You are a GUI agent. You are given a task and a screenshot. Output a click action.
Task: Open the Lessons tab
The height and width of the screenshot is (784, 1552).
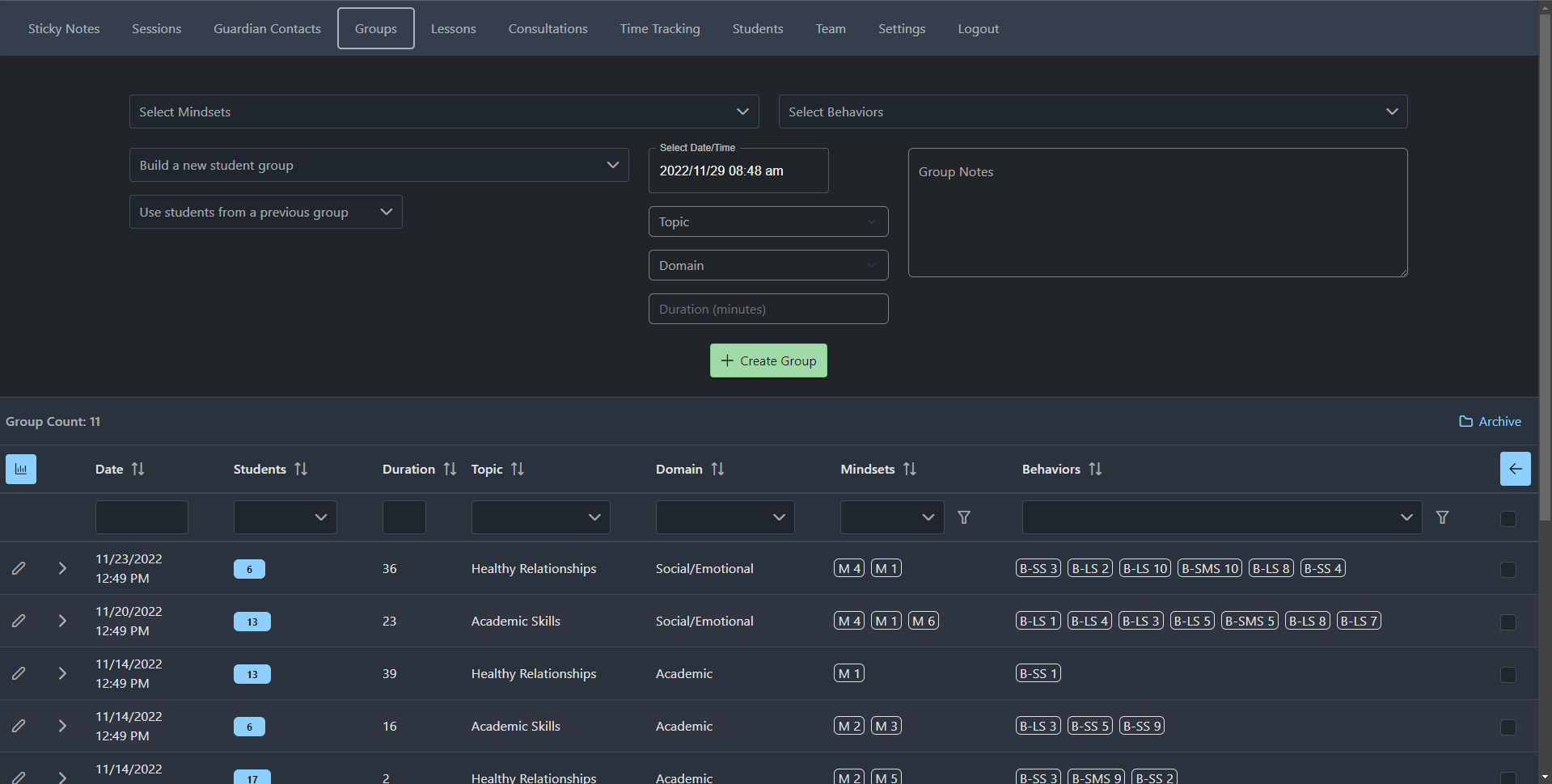pos(453,28)
